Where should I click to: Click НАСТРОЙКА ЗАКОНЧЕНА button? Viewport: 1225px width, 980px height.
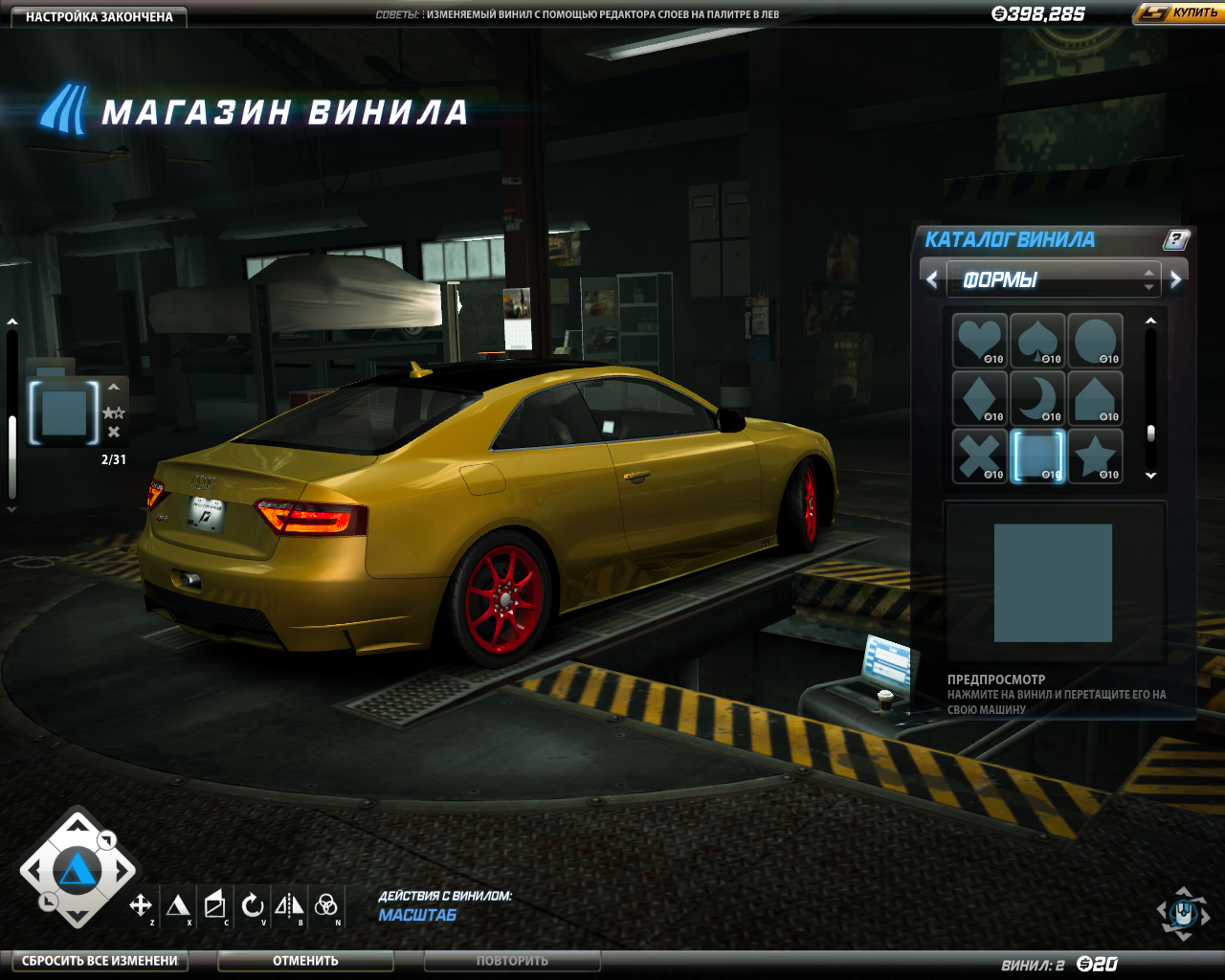click(x=100, y=16)
